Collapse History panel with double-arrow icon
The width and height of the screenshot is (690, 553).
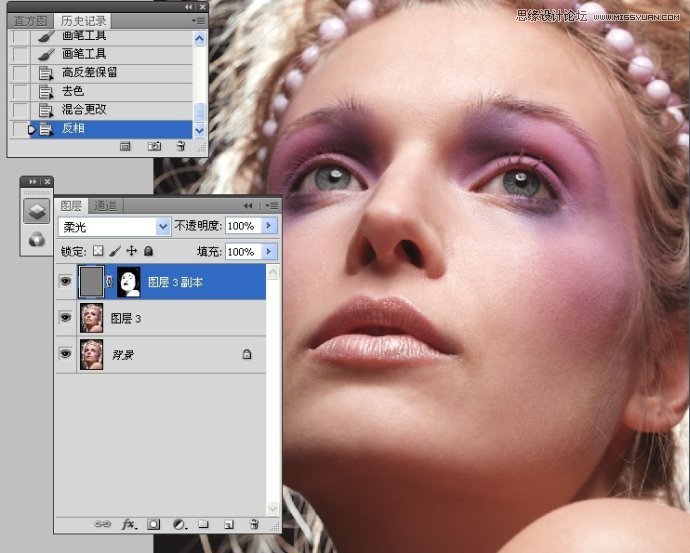click(188, 7)
